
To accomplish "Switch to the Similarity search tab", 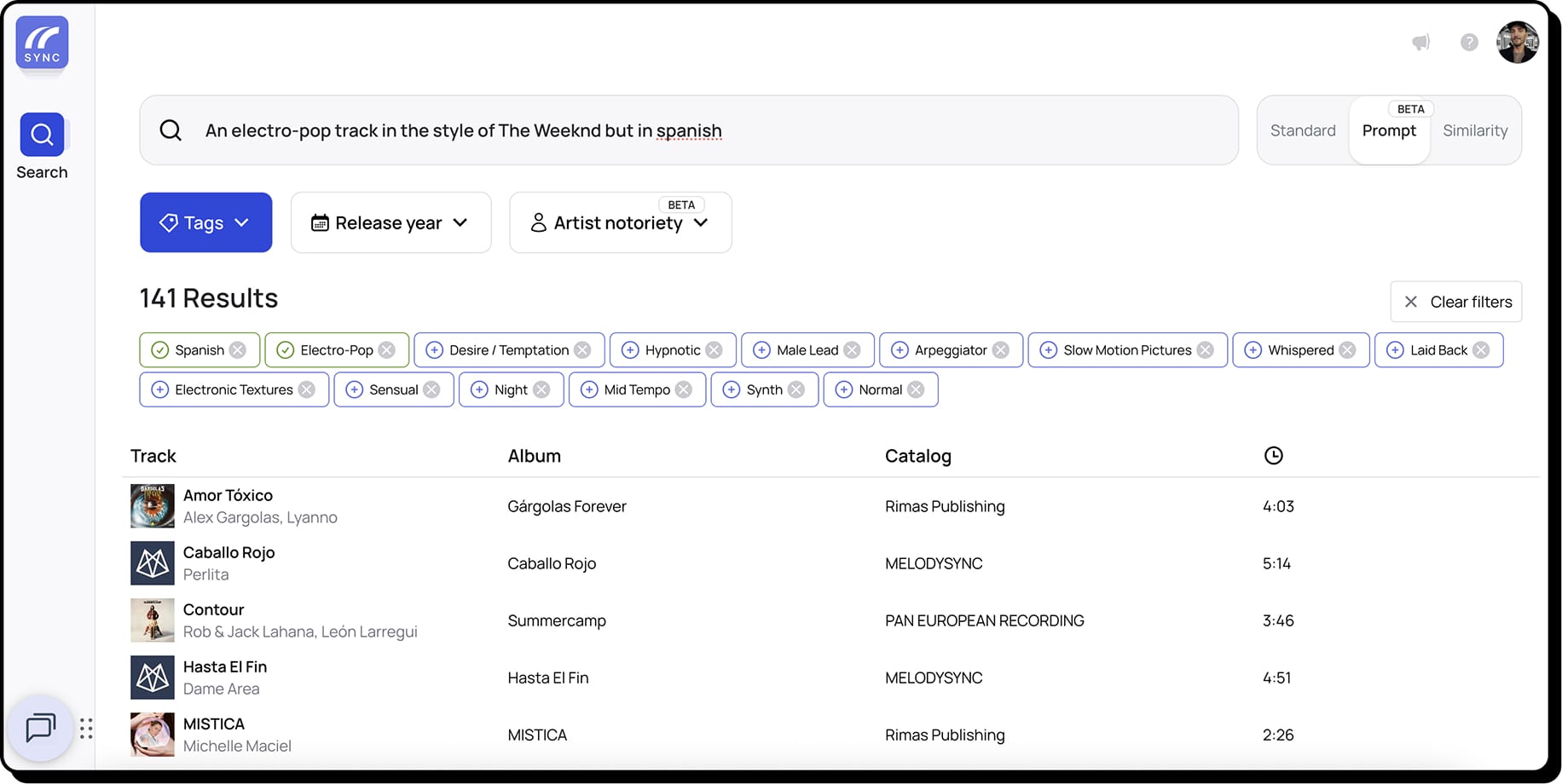I will 1474,130.
